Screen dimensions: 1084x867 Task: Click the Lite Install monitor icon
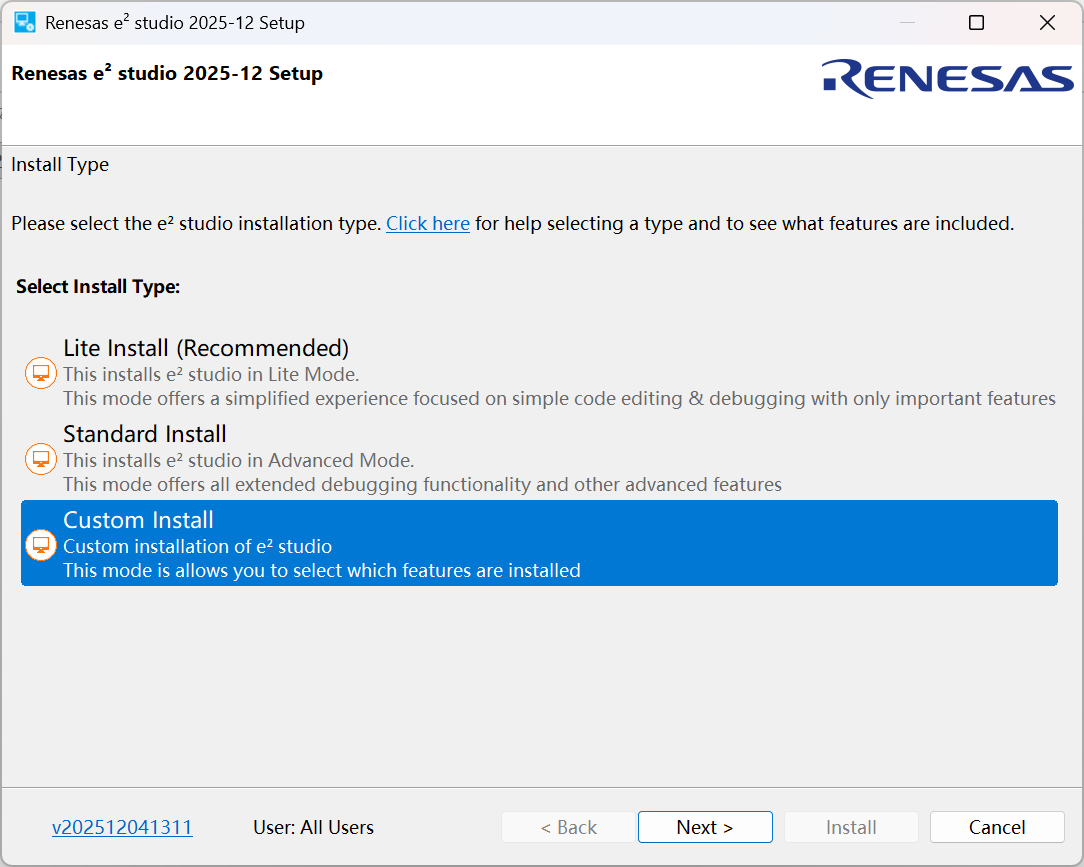(41, 373)
